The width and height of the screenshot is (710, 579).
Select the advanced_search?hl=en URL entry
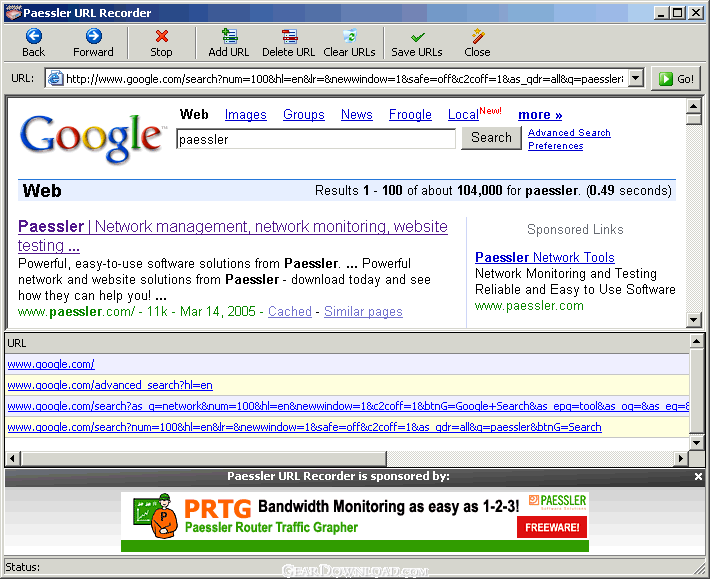click(110, 385)
